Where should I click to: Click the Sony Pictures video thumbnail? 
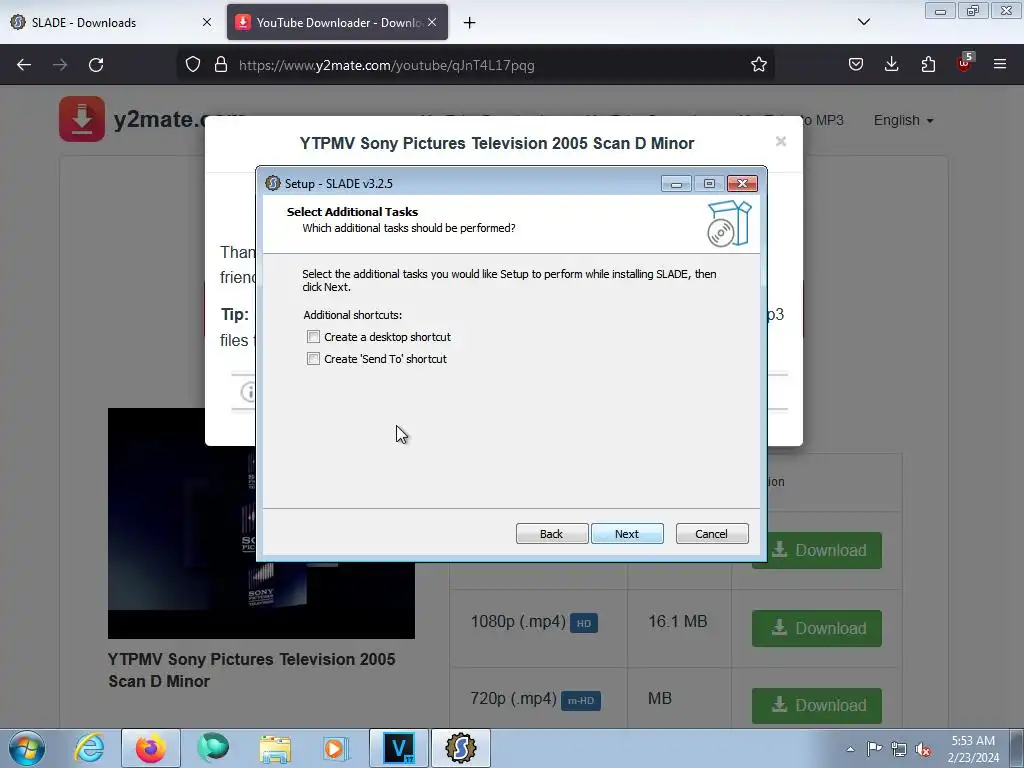[261, 523]
